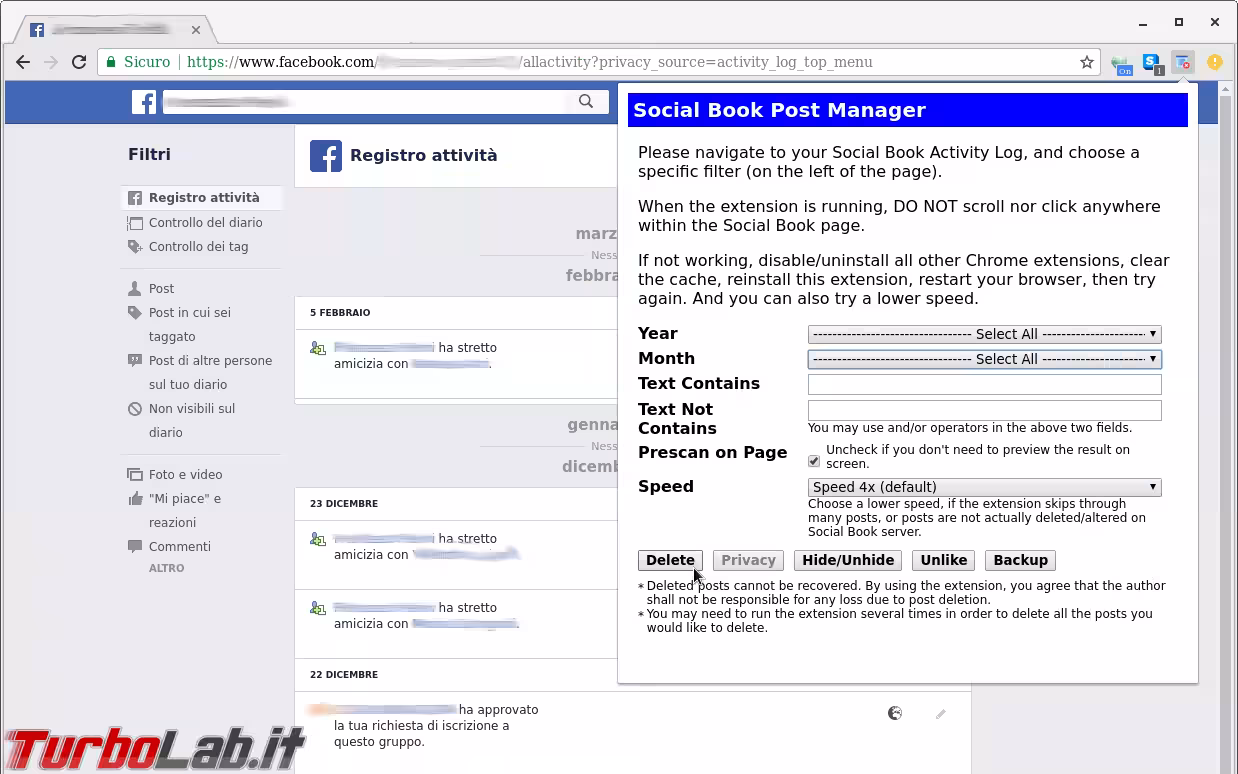Select Post in cui sei taggato filter
The image size is (1238, 774).
pos(190,324)
